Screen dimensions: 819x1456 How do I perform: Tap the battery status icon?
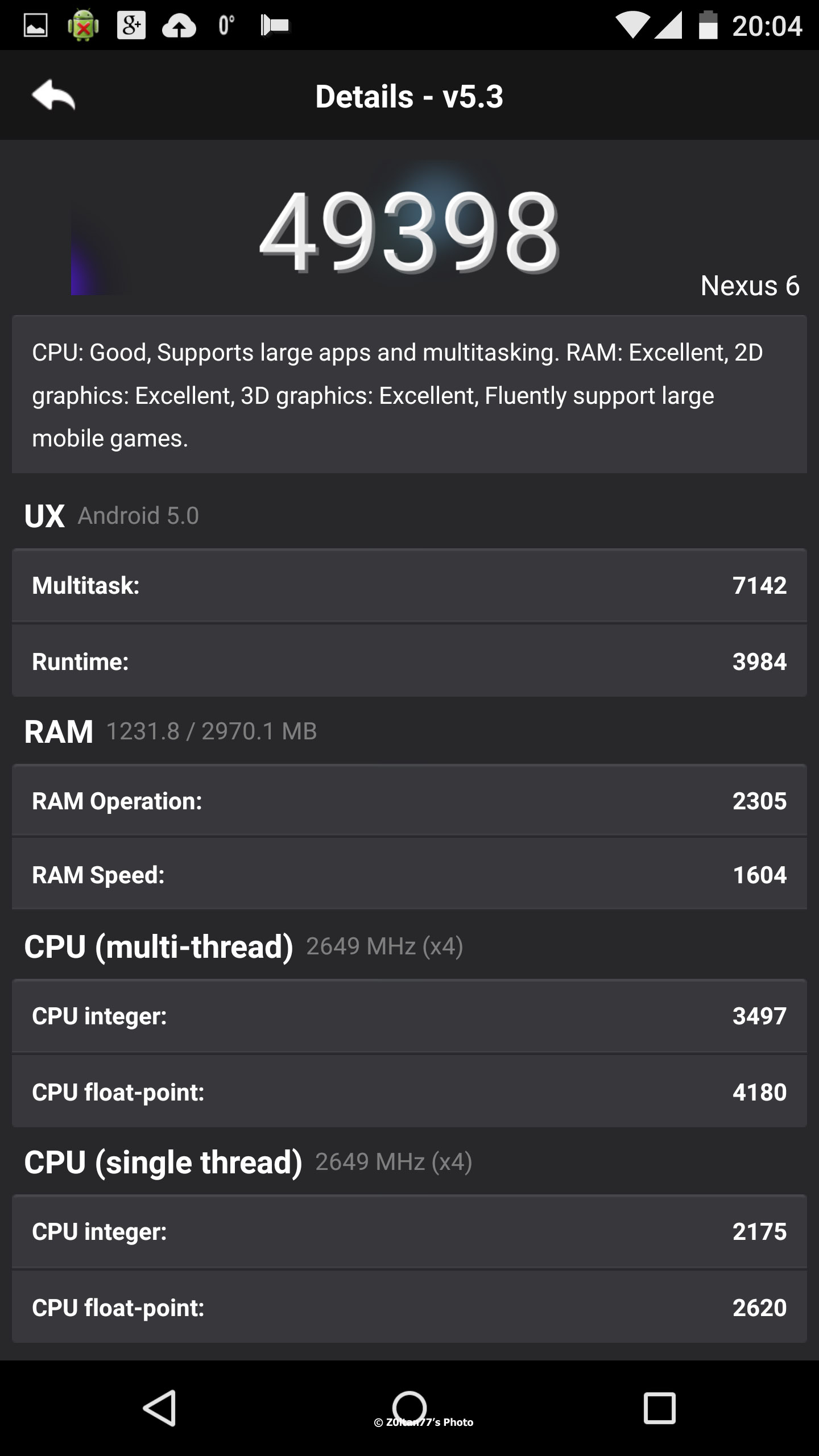[708, 26]
